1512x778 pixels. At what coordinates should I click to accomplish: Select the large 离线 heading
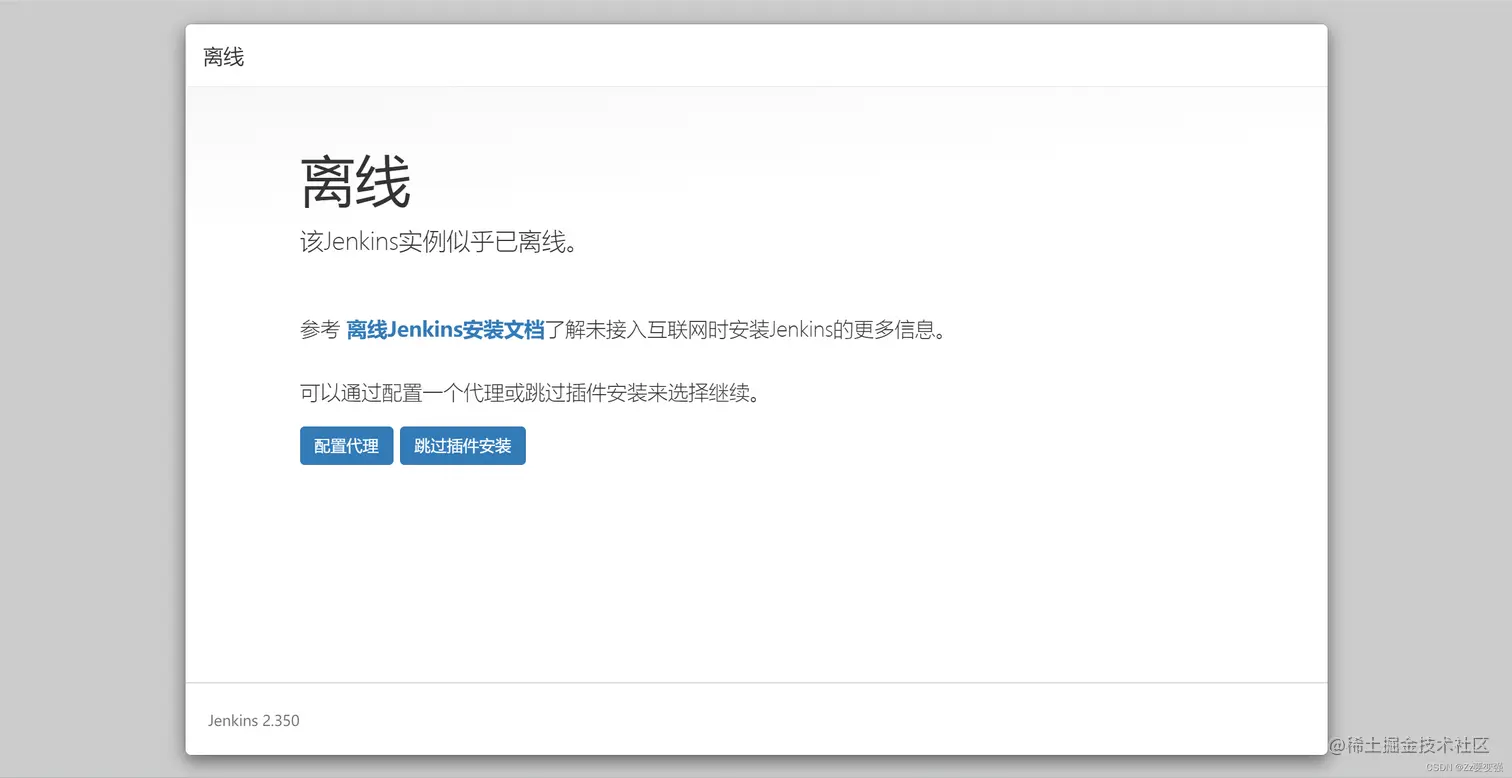click(356, 182)
